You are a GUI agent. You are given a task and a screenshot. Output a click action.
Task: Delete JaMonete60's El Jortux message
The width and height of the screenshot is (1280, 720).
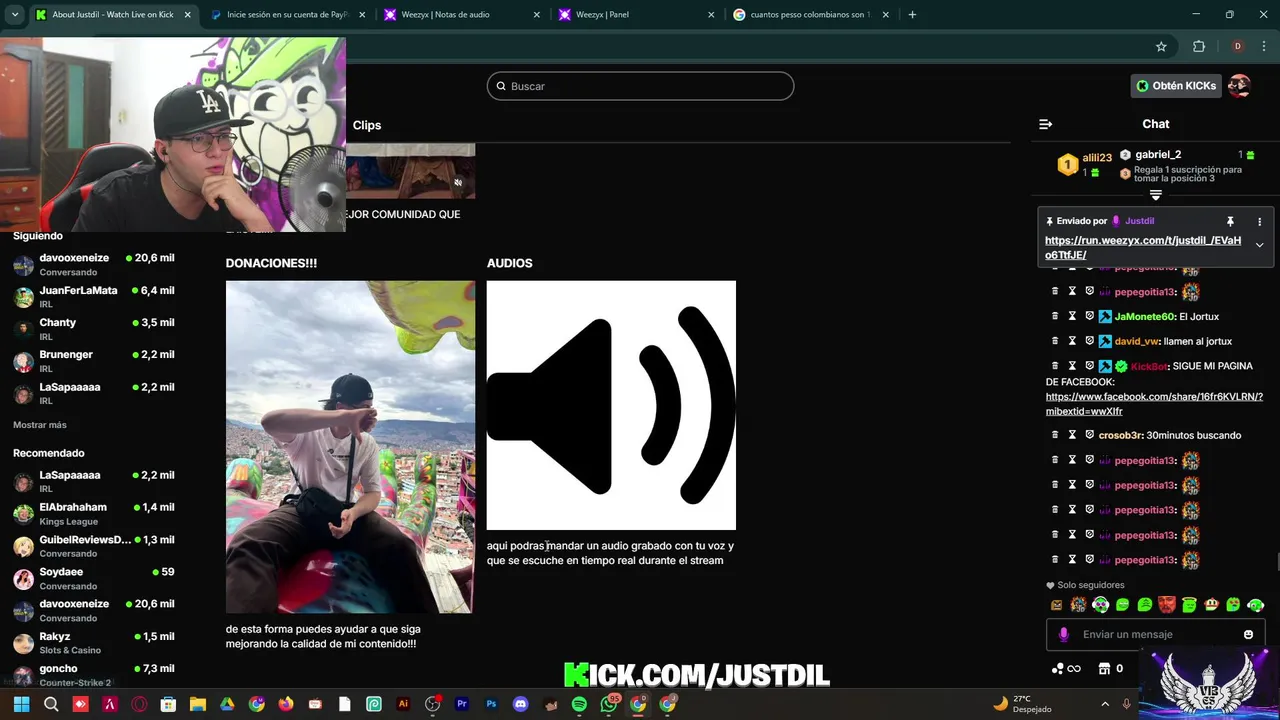[1055, 316]
